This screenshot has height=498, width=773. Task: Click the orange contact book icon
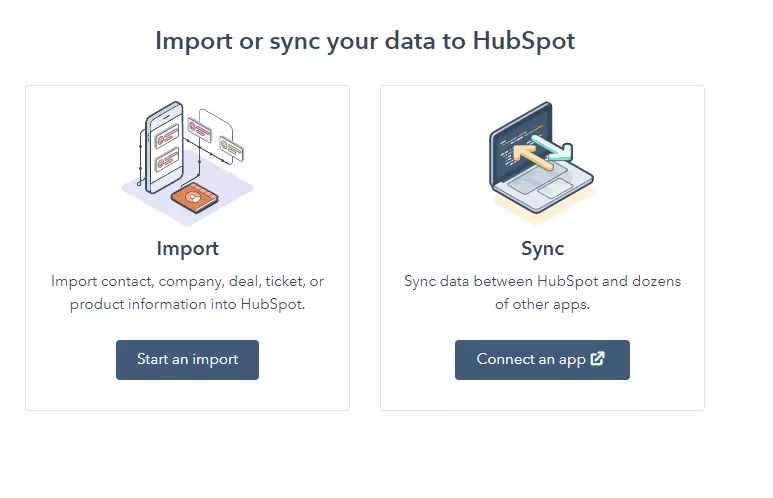(x=193, y=199)
